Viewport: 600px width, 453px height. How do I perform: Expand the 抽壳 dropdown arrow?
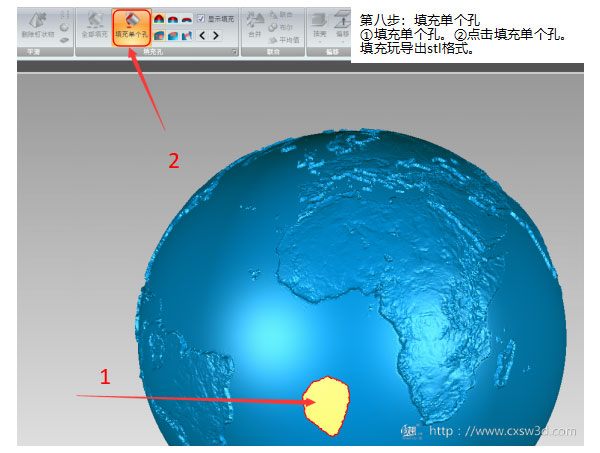click(x=319, y=42)
